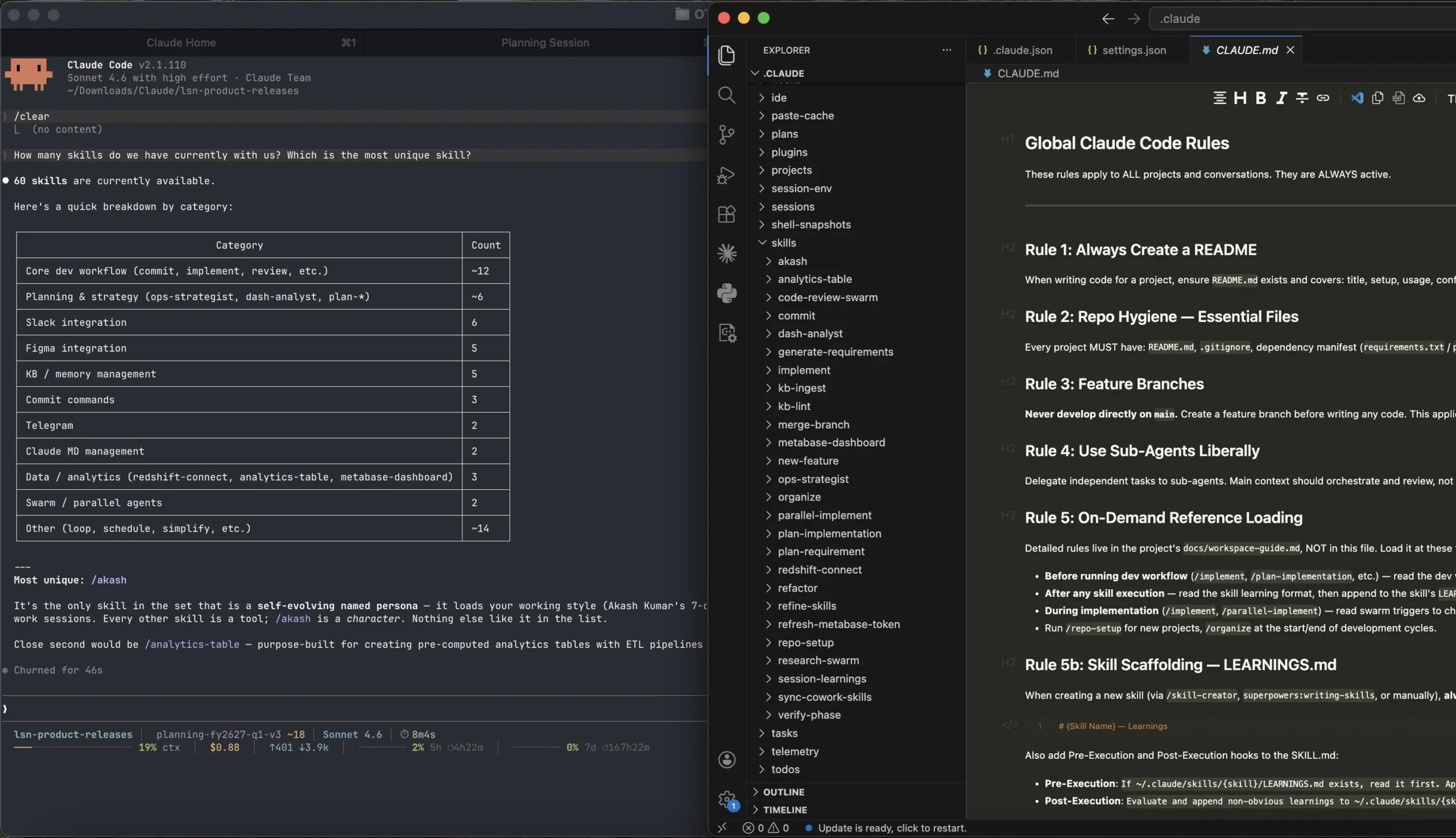Click the align/outline toolbar icon in editor
The image size is (1456, 838).
(x=1219, y=98)
